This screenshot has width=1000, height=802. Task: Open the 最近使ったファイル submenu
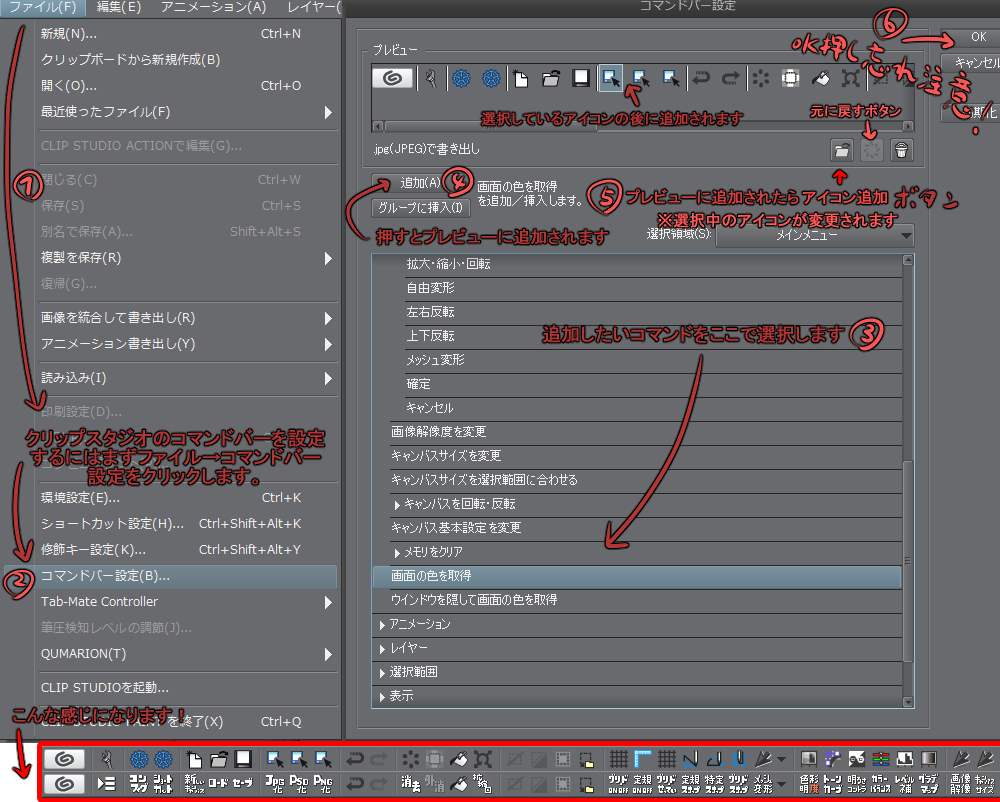click(x=188, y=112)
